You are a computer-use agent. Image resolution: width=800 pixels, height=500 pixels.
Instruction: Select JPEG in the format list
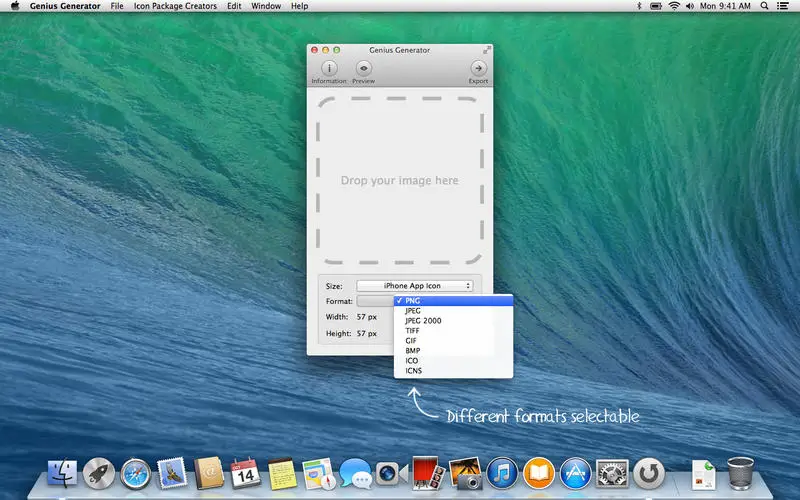(453, 311)
